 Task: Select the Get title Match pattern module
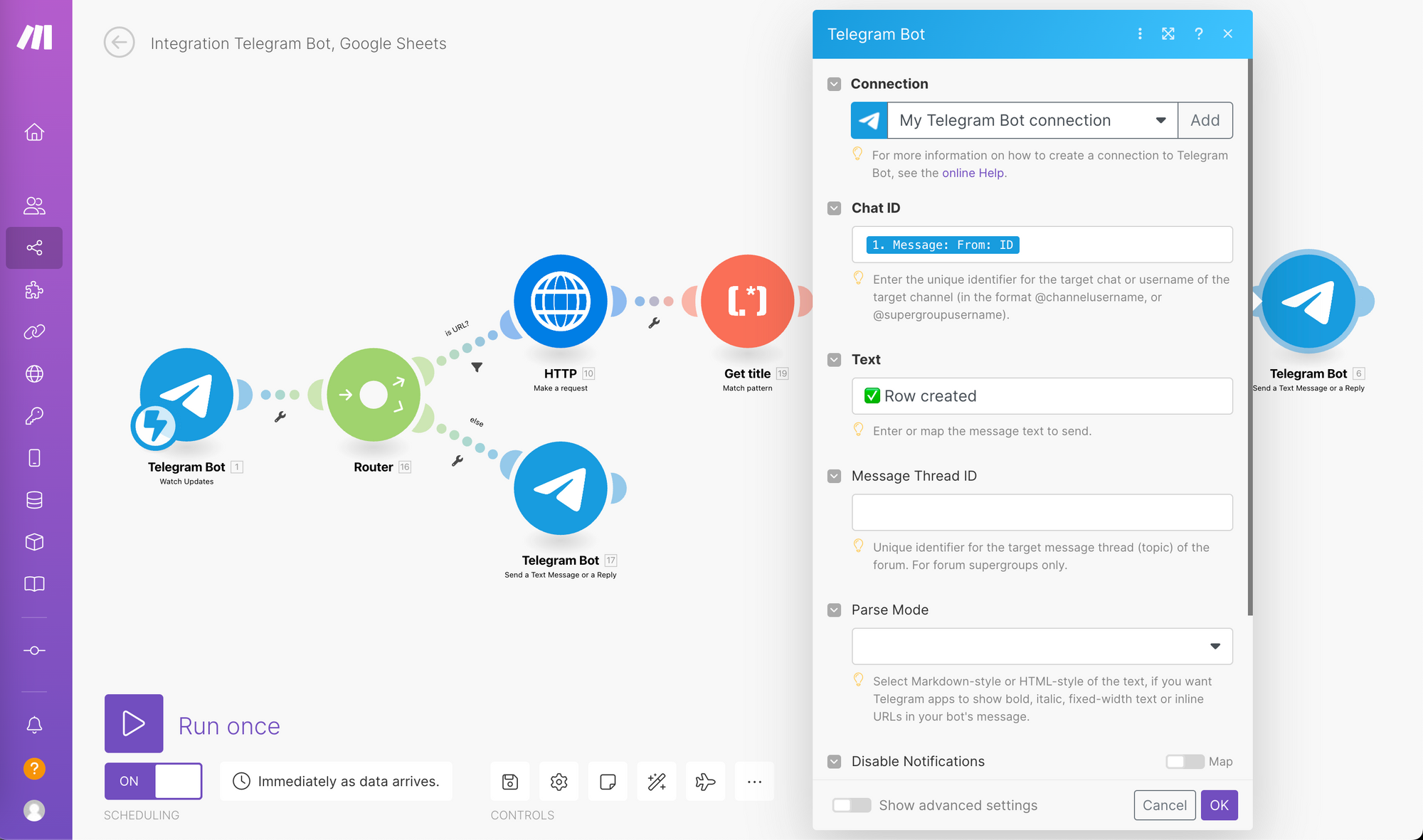click(748, 302)
